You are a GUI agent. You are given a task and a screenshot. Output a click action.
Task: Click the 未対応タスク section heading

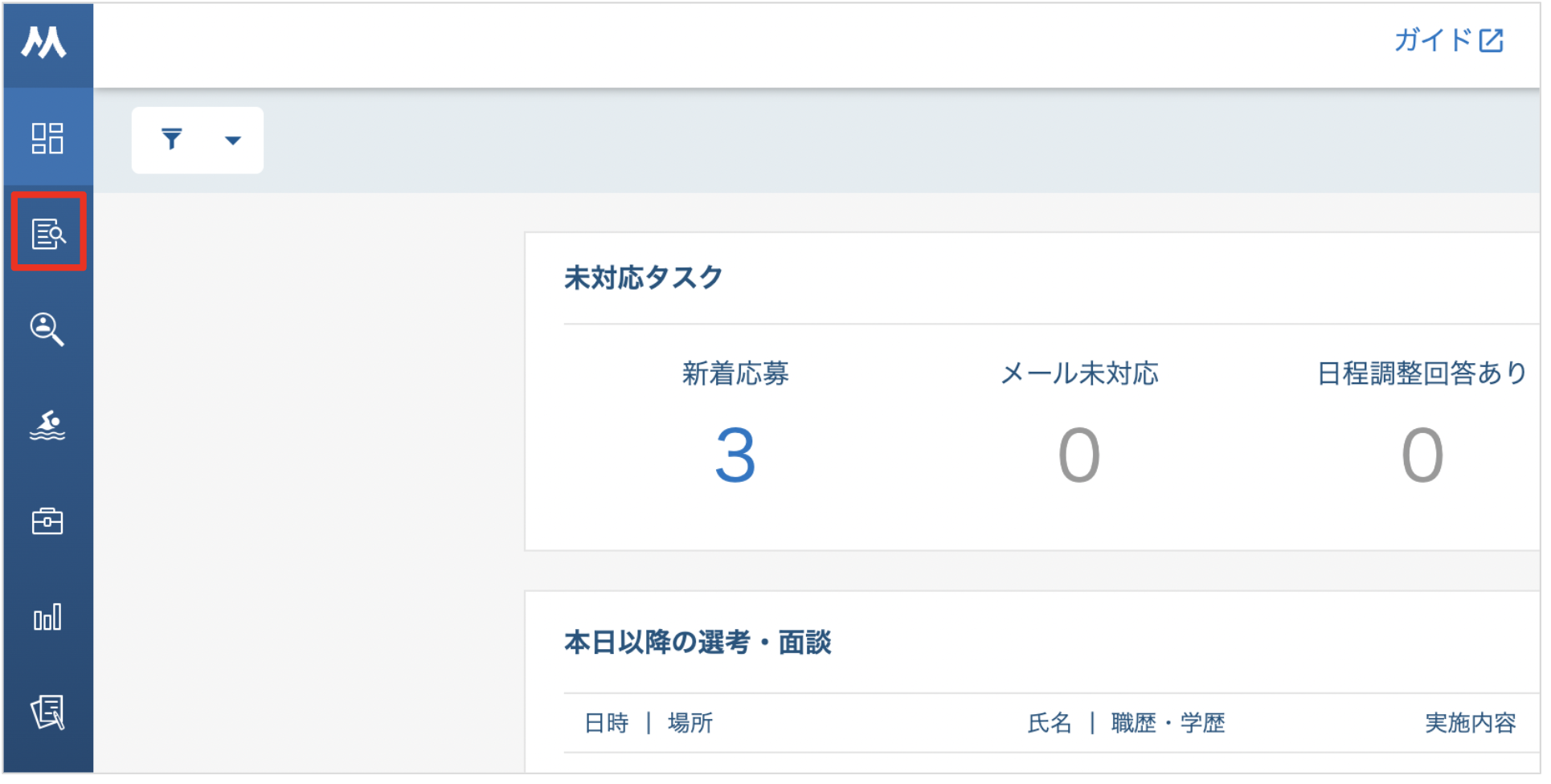point(644,278)
